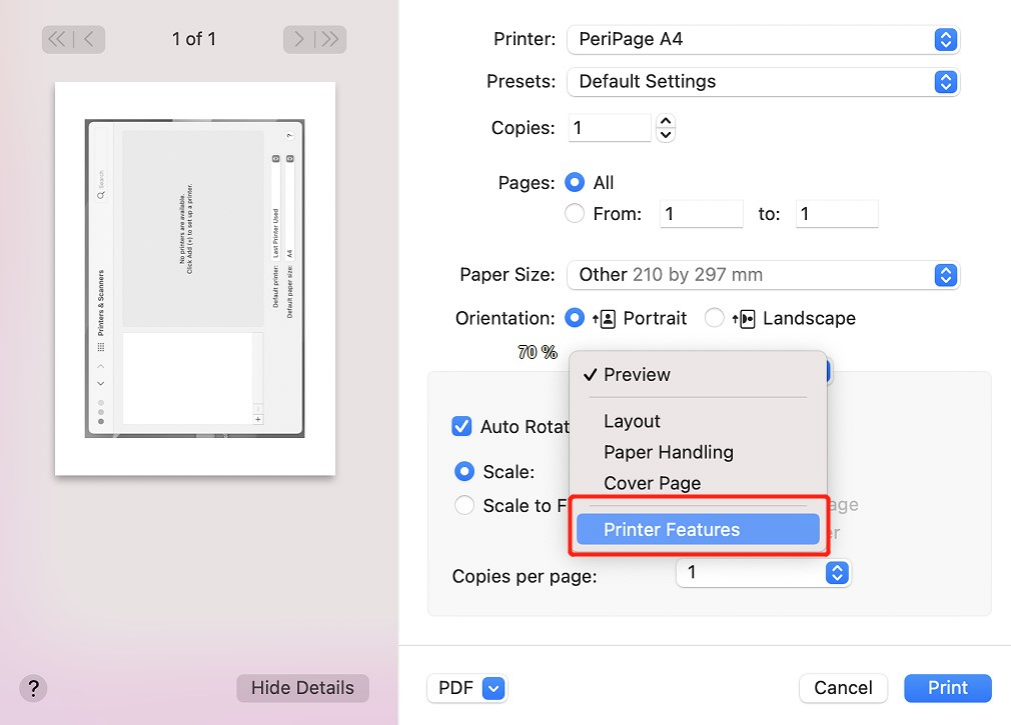Increment Copies using the stepper arrows
The height and width of the screenshot is (725, 1011).
(665, 121)
